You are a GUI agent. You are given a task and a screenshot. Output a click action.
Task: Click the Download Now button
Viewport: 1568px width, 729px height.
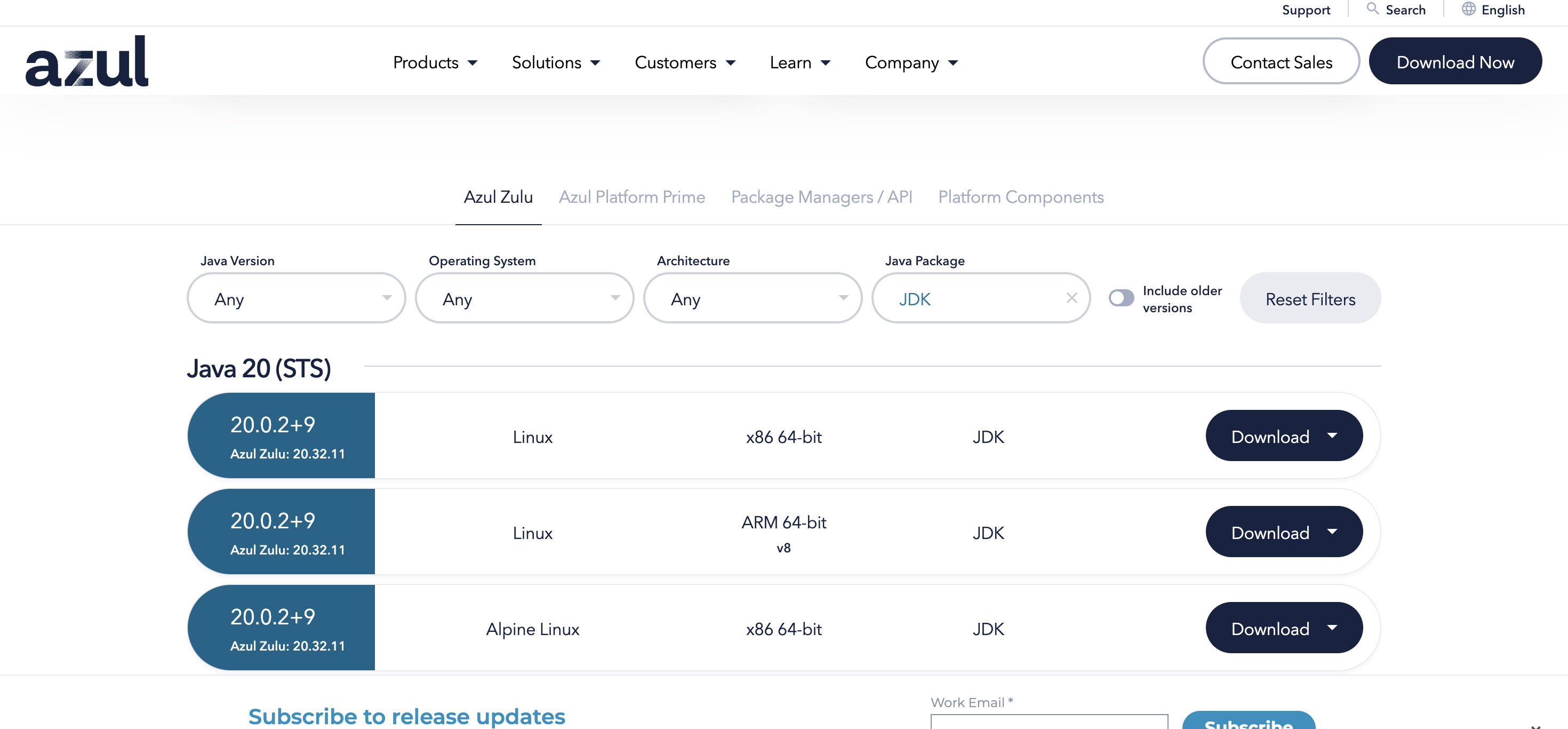(1455, 61)
